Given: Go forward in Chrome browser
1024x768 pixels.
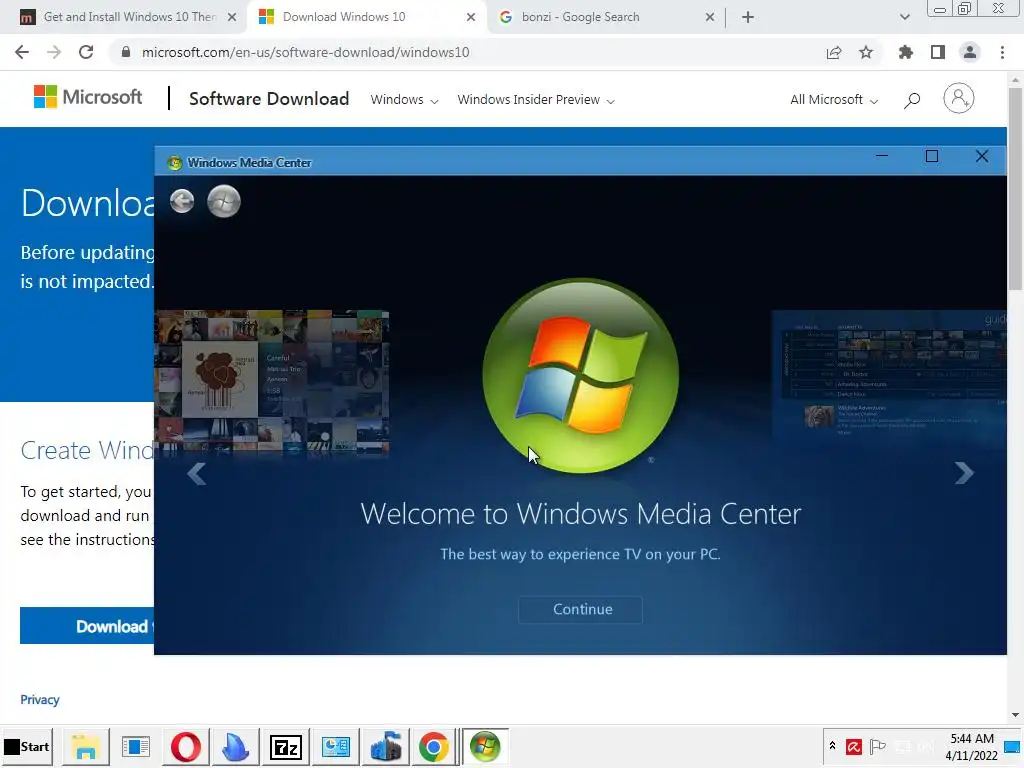Looking at the screenshot, I should pyautogui.click(x=54, y=52).
